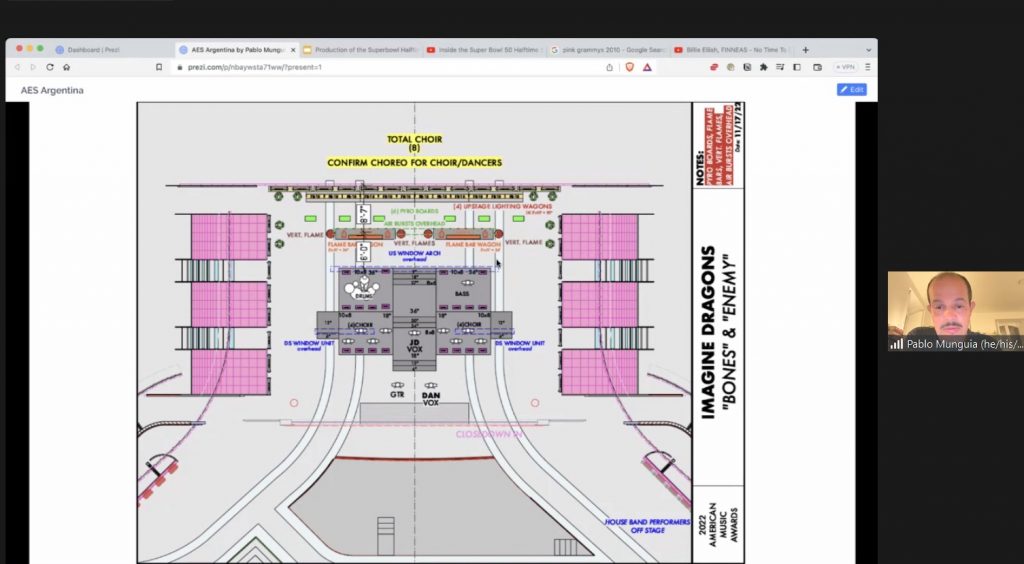
Task: Toggle the browser sidebar panel
Action: coord(797,67)
